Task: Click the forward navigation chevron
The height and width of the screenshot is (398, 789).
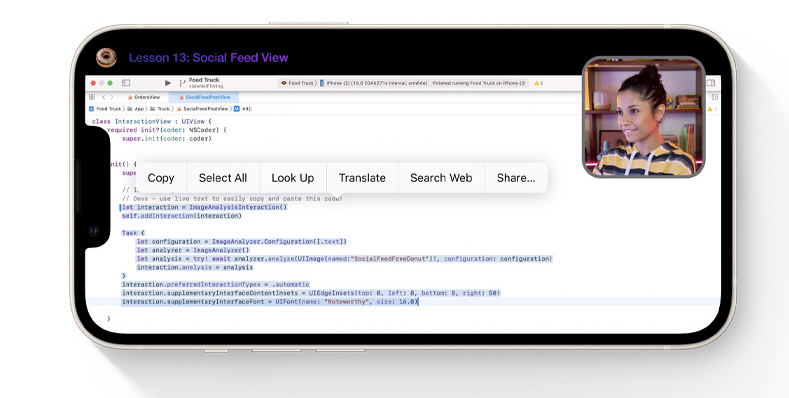Action: click(x=112, y=97)
